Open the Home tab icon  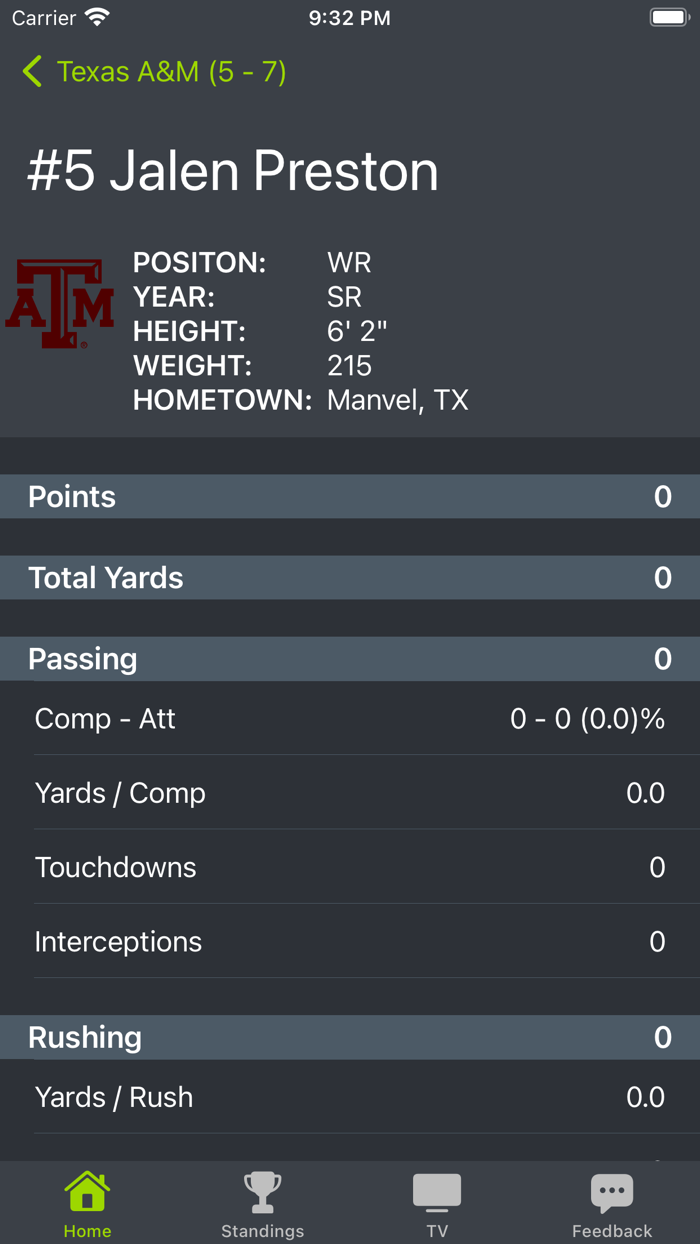coord(87,1190)
